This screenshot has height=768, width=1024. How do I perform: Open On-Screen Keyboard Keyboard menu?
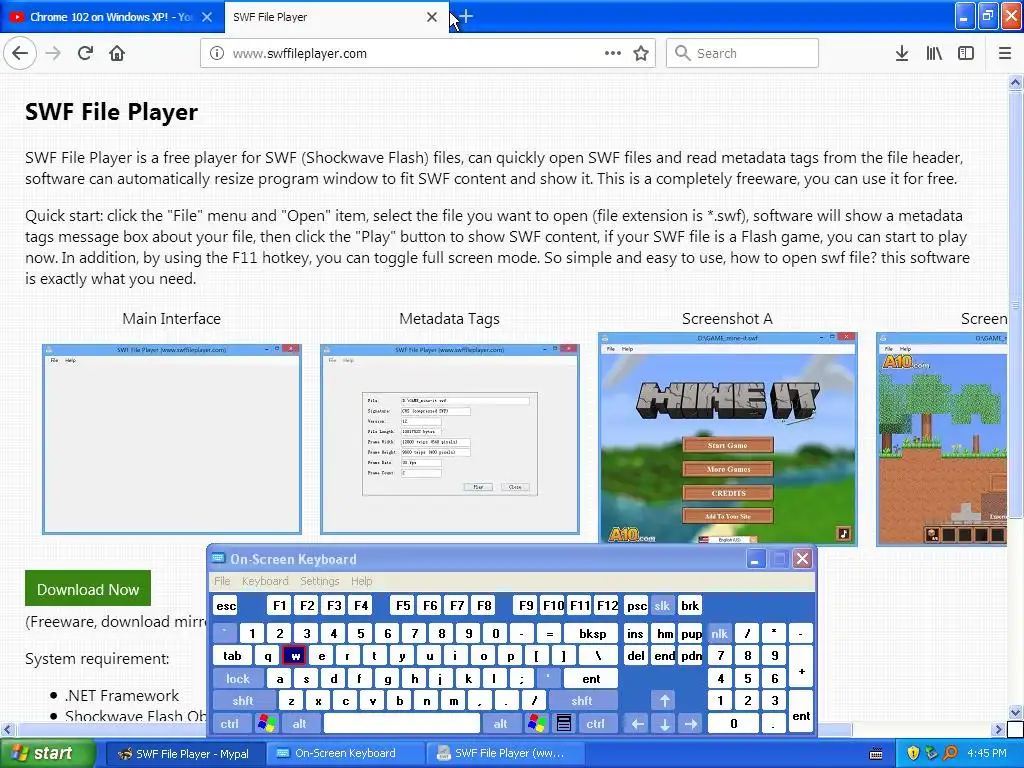pyautogui.click(x=264, y=581)
